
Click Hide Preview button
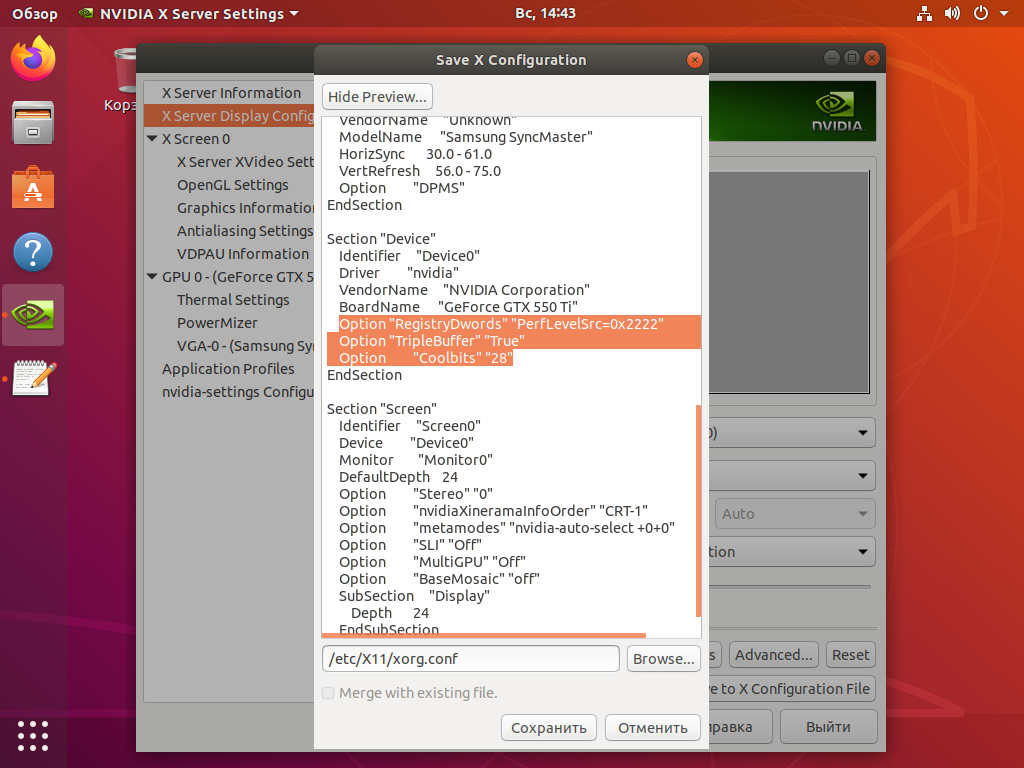[377, 97]
